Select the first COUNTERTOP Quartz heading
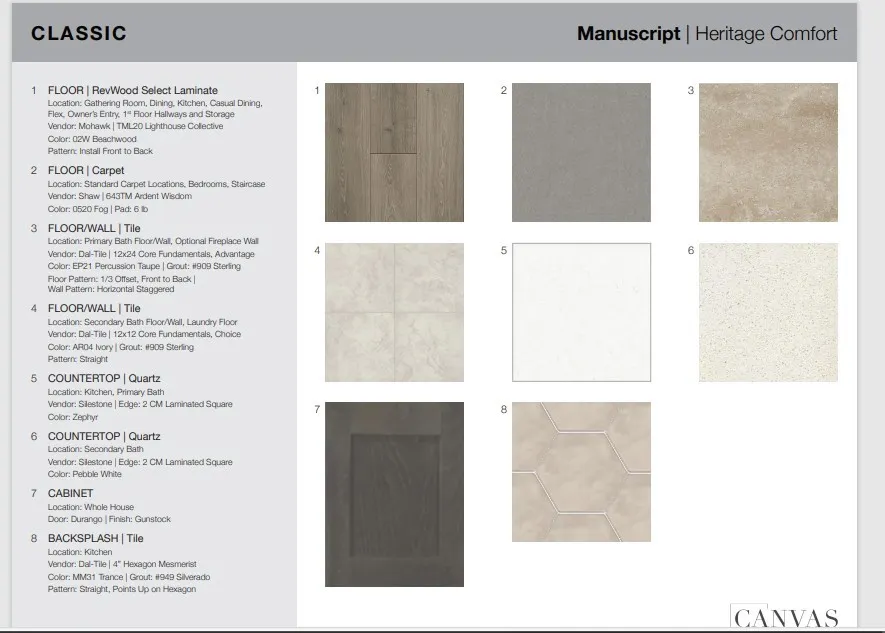Image resolution: width=885 pixels, height=633 pixels. pyautogui.click(x=104, y=379)
